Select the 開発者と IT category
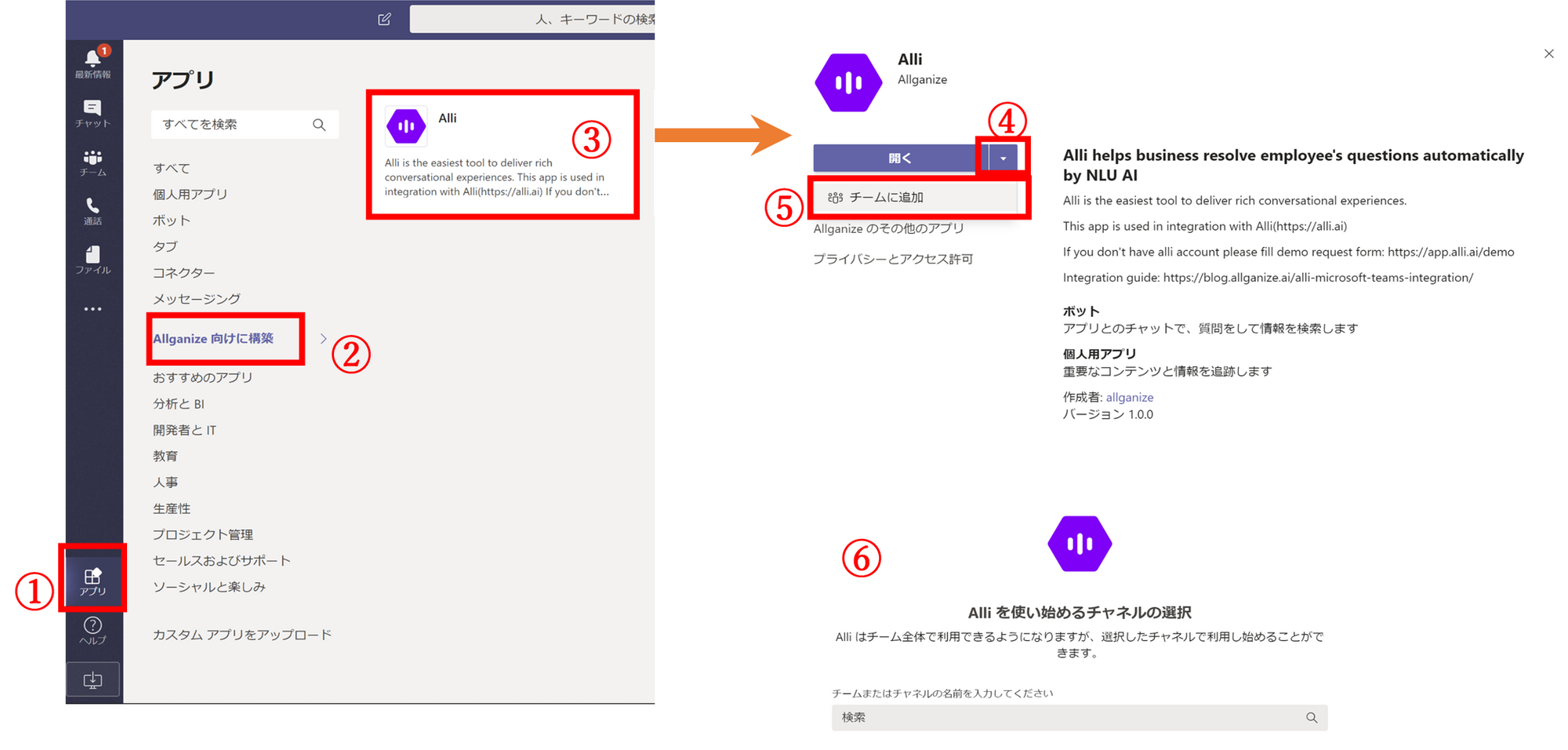Image resolution: width=1568 pixels, height=750 pixels. pyautogui.click(x=185, y=431)
